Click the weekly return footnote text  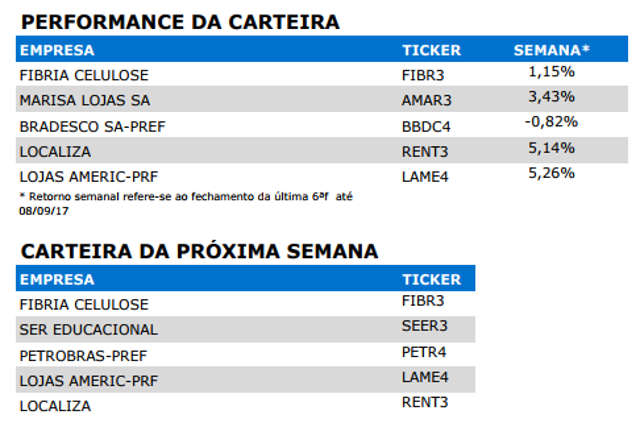186,204
